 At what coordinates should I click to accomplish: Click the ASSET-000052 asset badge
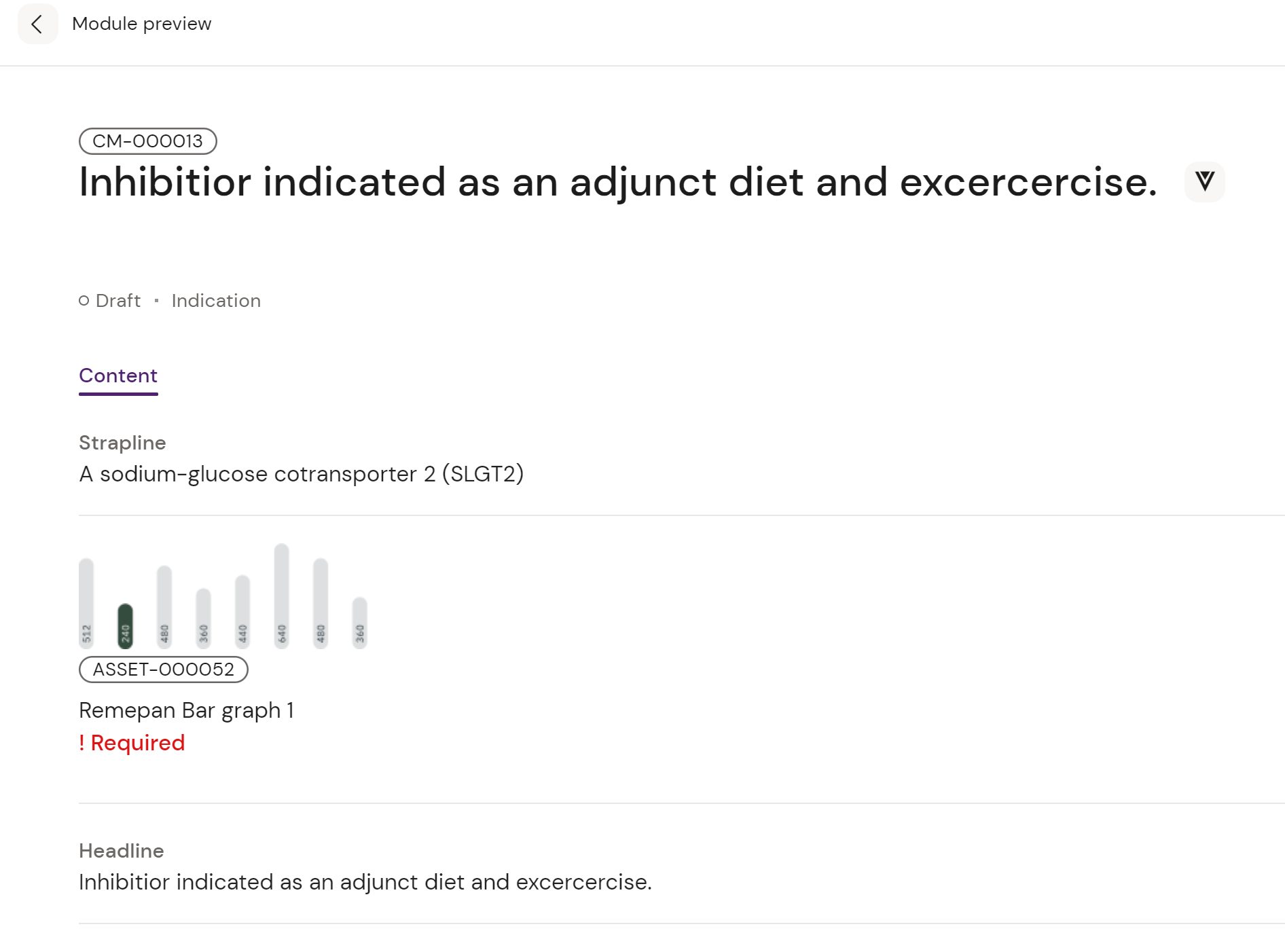[163, 670]
